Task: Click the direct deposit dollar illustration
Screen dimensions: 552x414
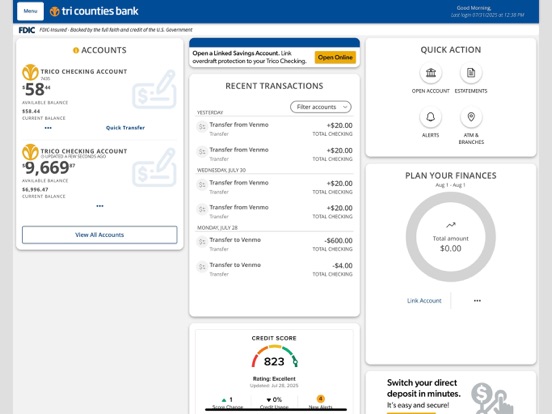Action: (493, 398)
